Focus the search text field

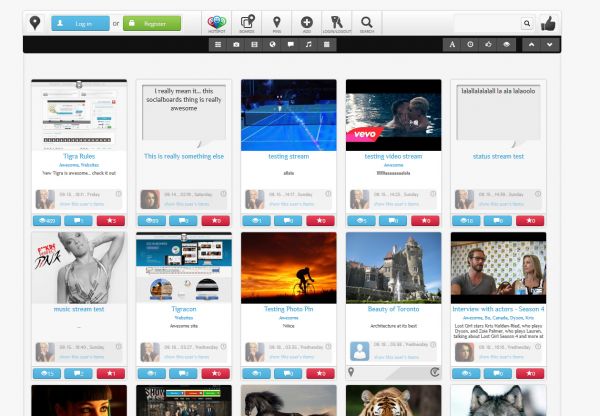[487, 23]
